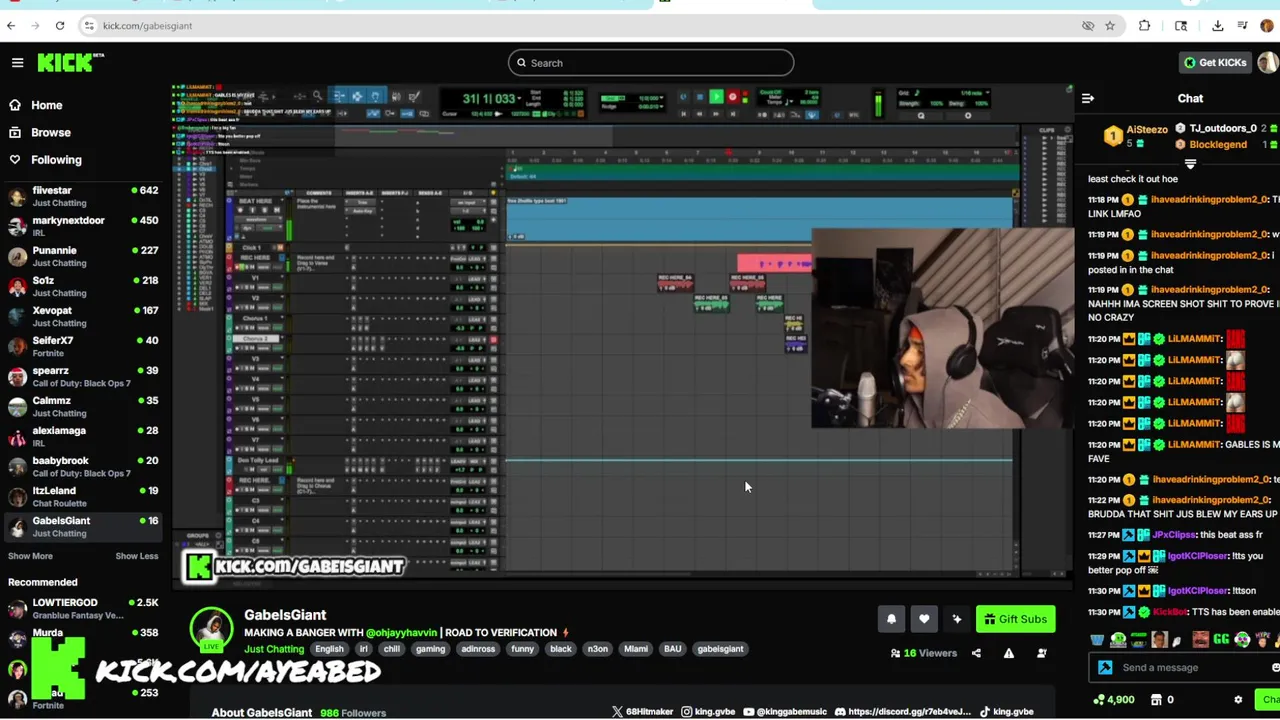Screen dimensions: 1280x720
Task: Open the user profile avatar menu
Action: (1267, 62)
